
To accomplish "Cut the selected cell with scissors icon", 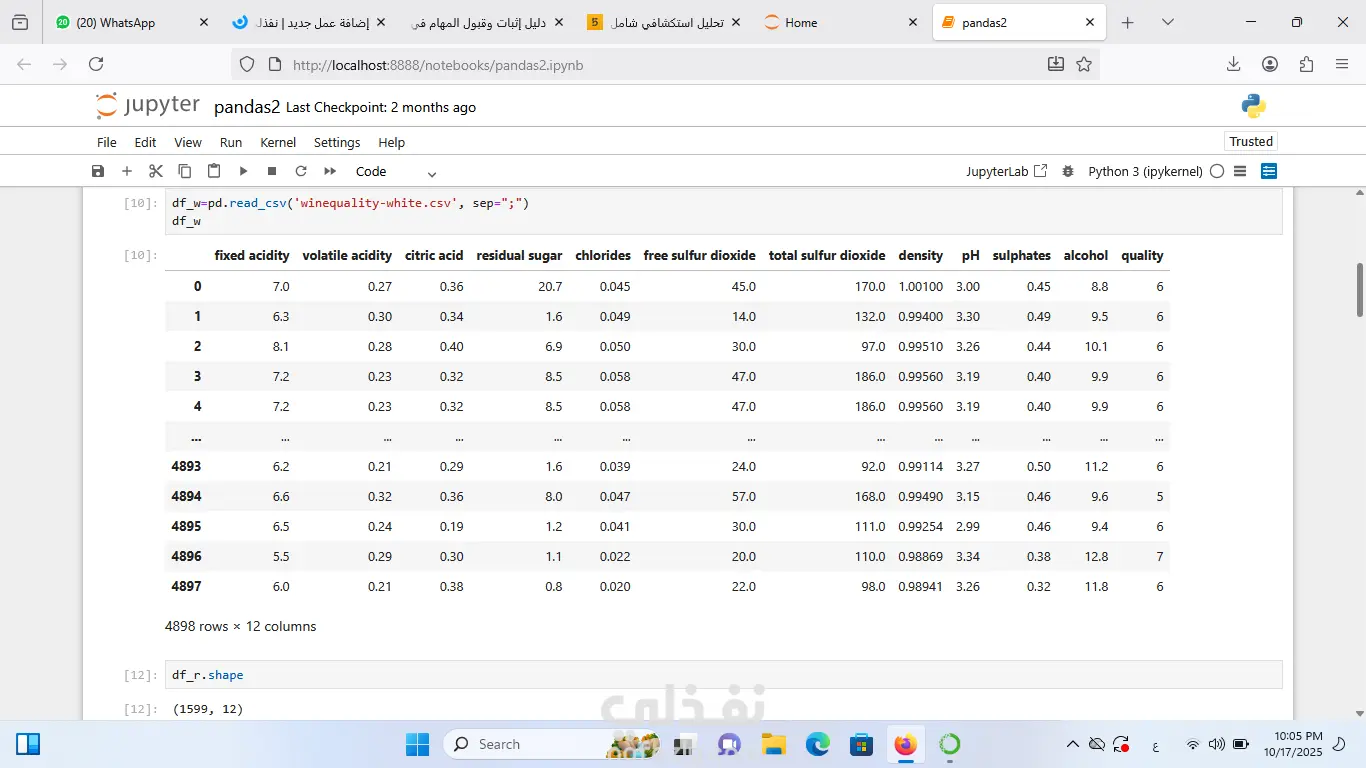I will coord(155,171).
